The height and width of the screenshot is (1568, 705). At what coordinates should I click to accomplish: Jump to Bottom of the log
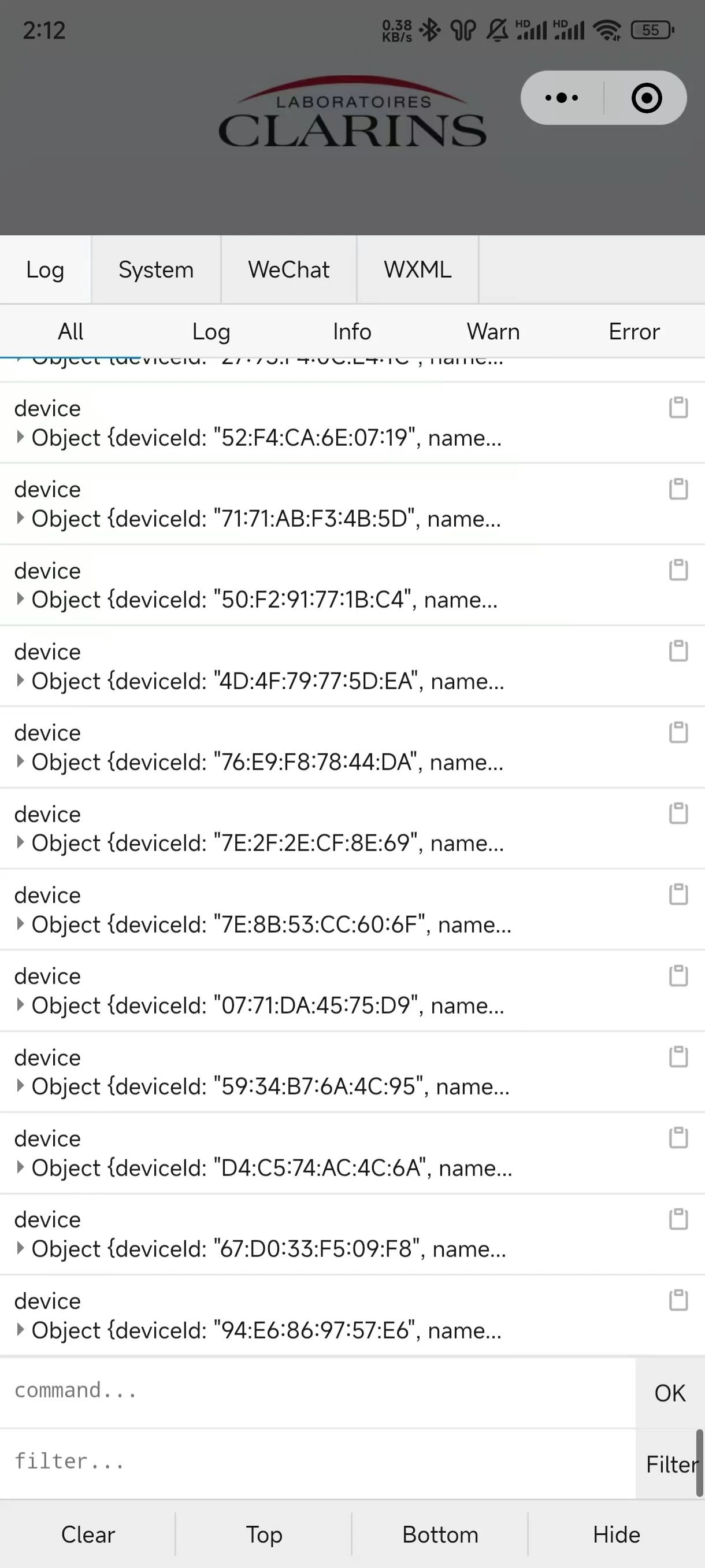click(x=440, y=1534)
